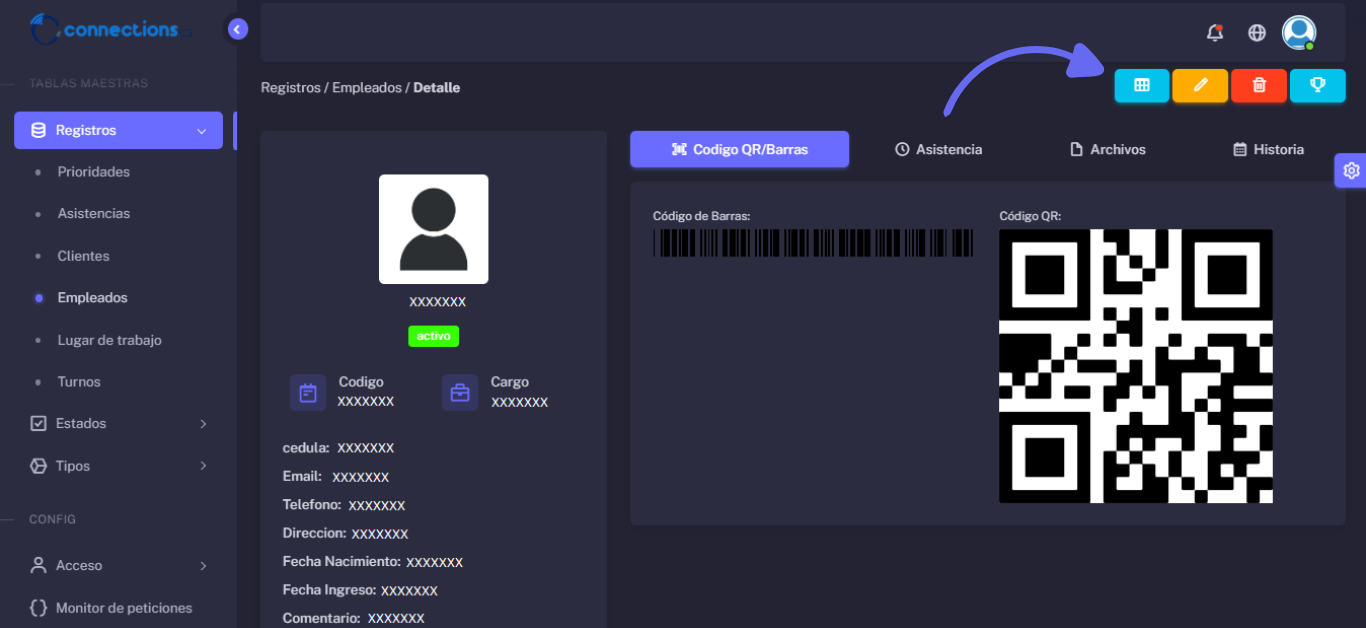Click the Detalle breadcrumb text
This screenshot has width=1366, height=628.
(437, 87)
